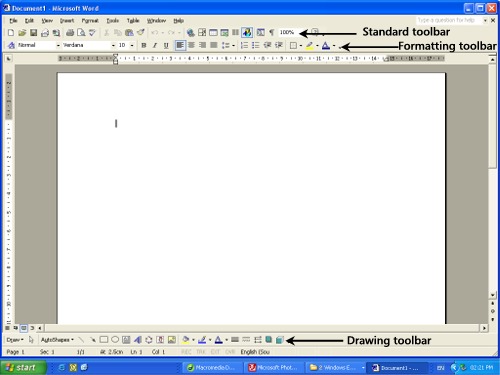The image size is (500, 375).
Task: Open the Format menu
Action: click(x=90, y=21)
